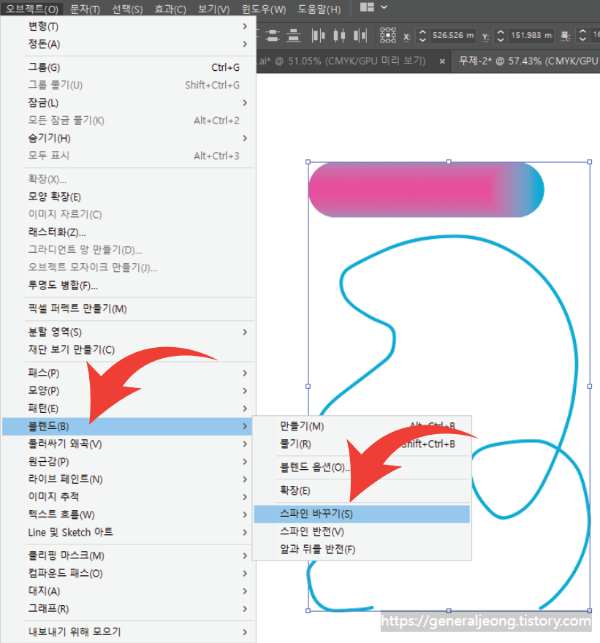Open the 오브젝트(O) menu
The height and width of the screenshot is (643, 600).
32,9
